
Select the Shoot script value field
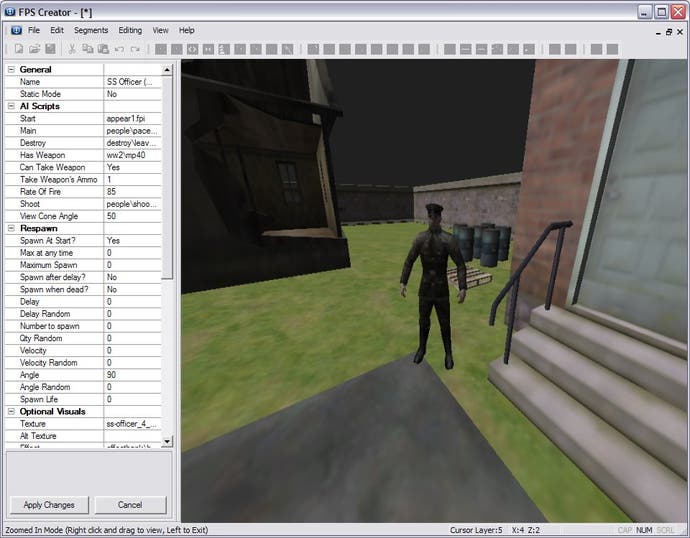pos(133,204)
